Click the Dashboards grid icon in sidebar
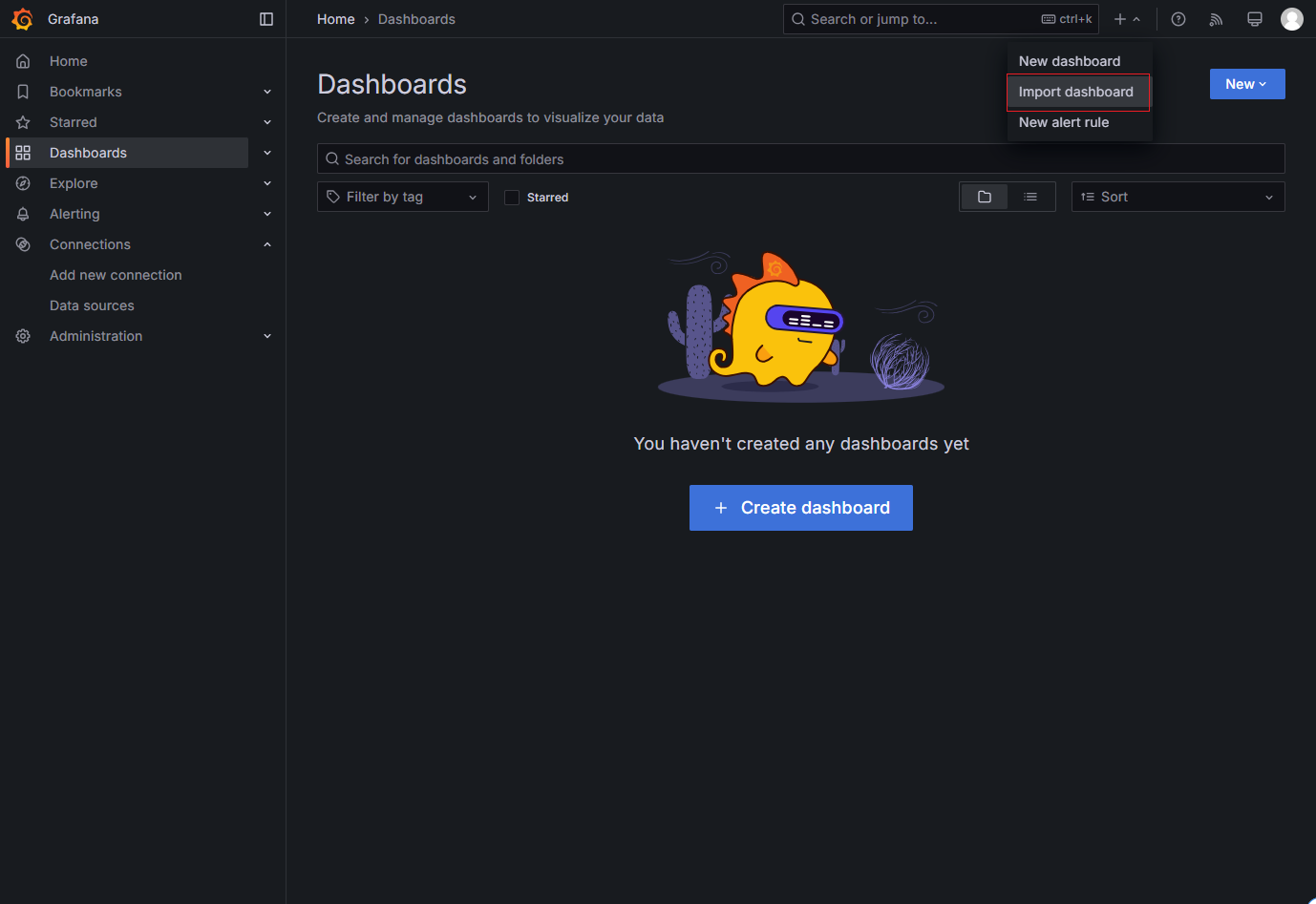Viewport: 1316px width, 904px height. (x=23, y=153)
